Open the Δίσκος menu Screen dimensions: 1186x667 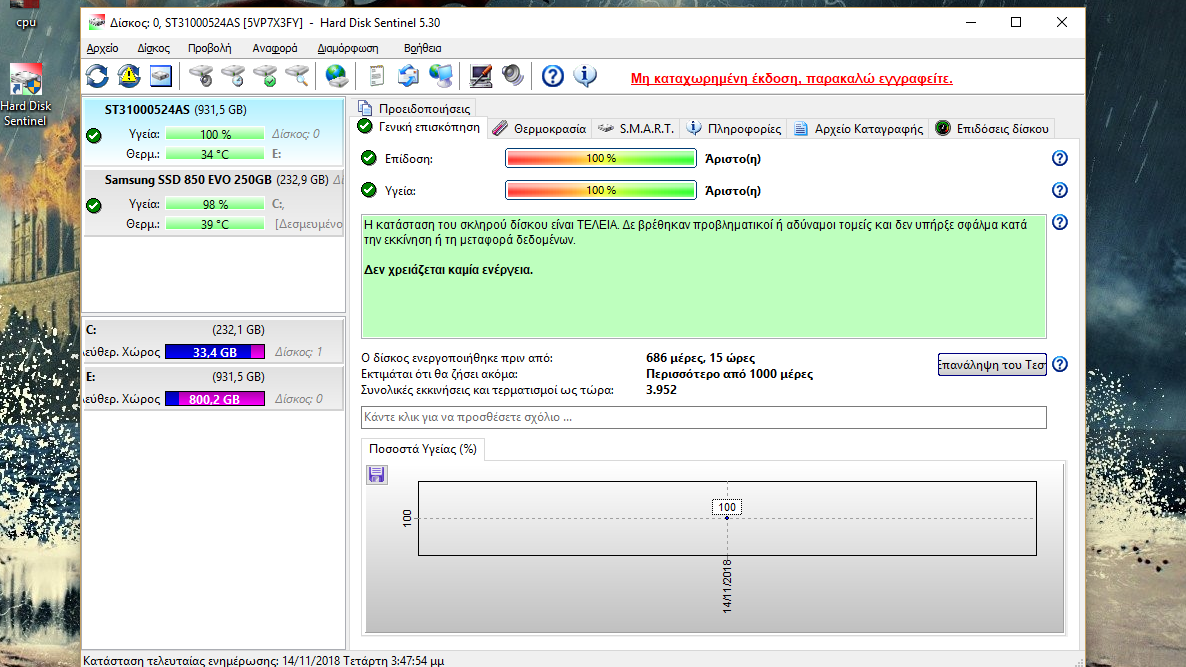click(x=154, y=48)
